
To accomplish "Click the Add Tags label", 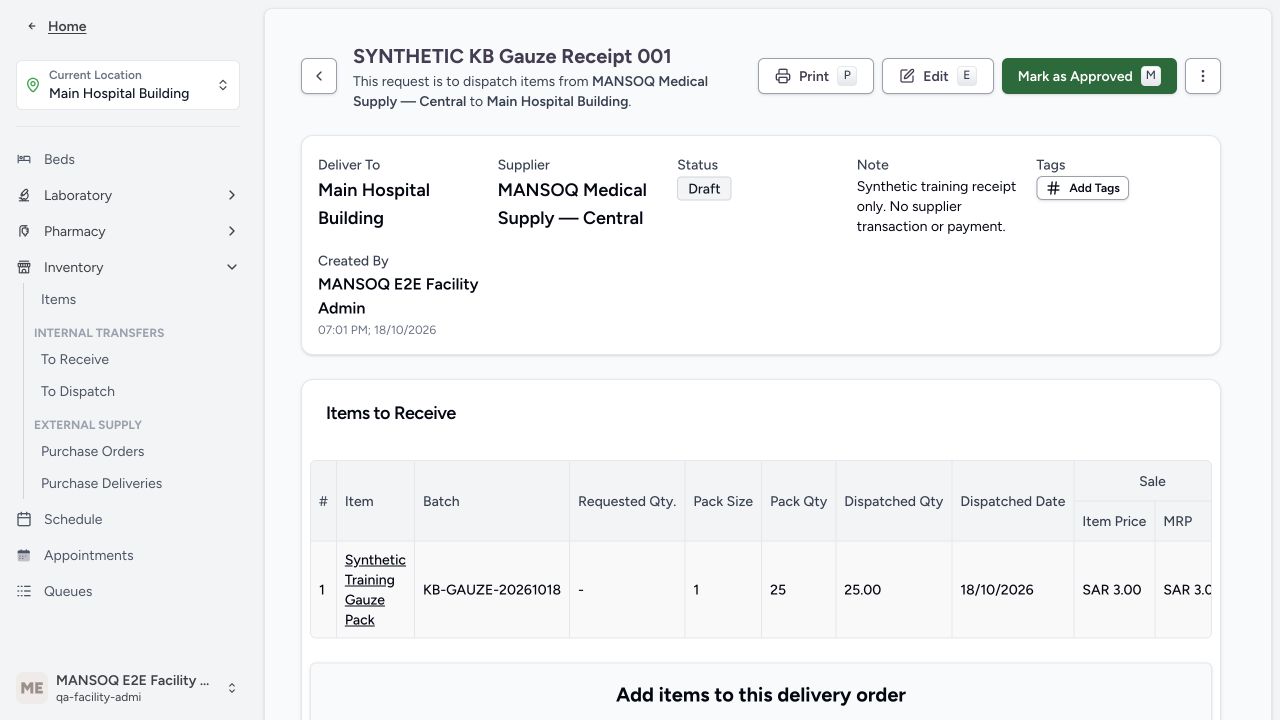I will 1094,188.
